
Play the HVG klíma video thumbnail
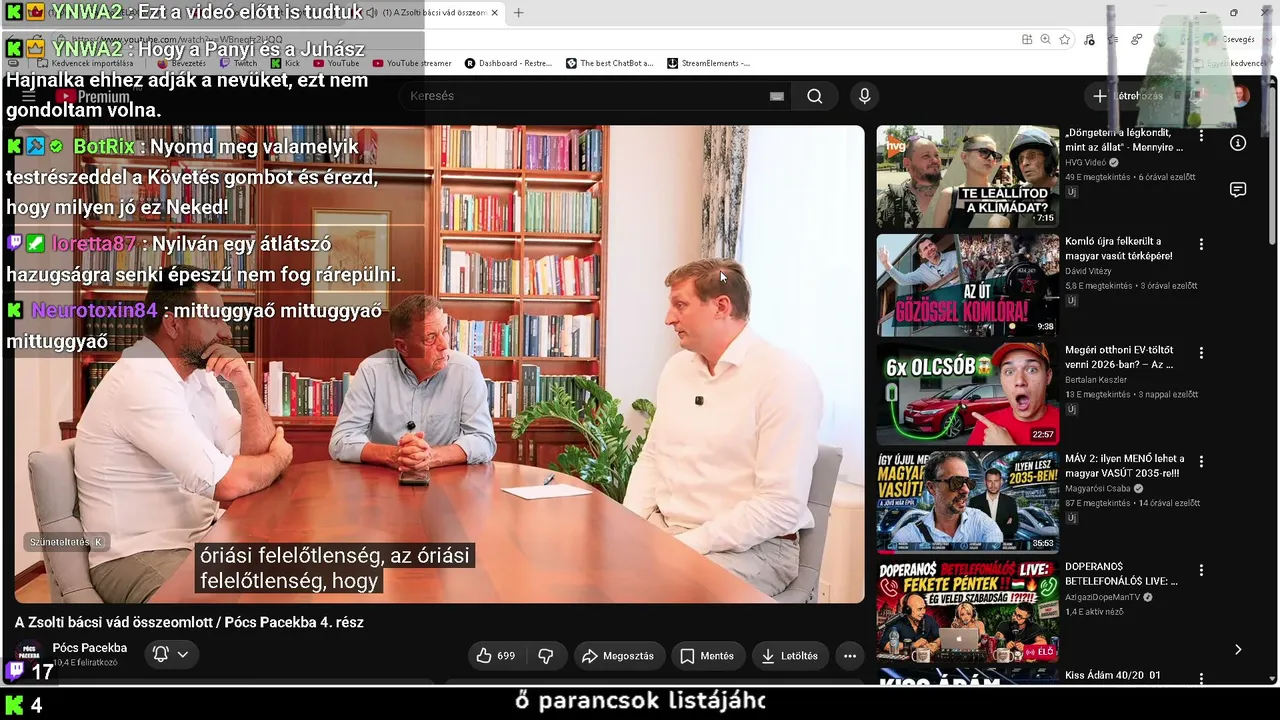968,177
